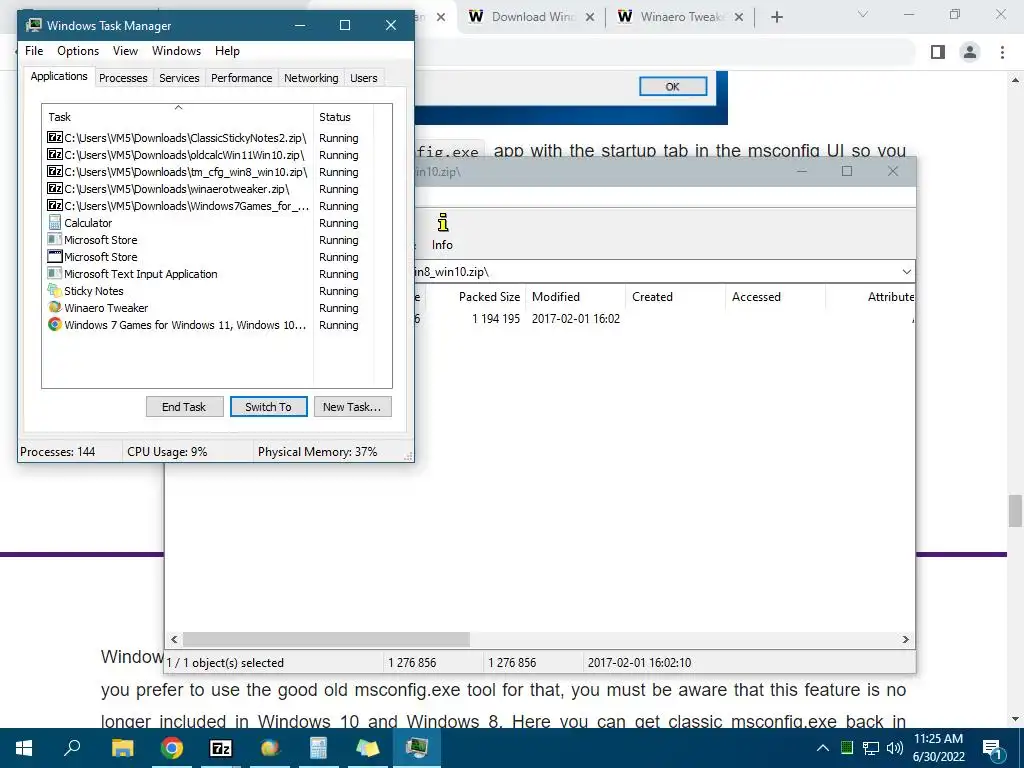
Task: Select the Windows7Games_for_ task row
Action: click(x=178, y=206)
